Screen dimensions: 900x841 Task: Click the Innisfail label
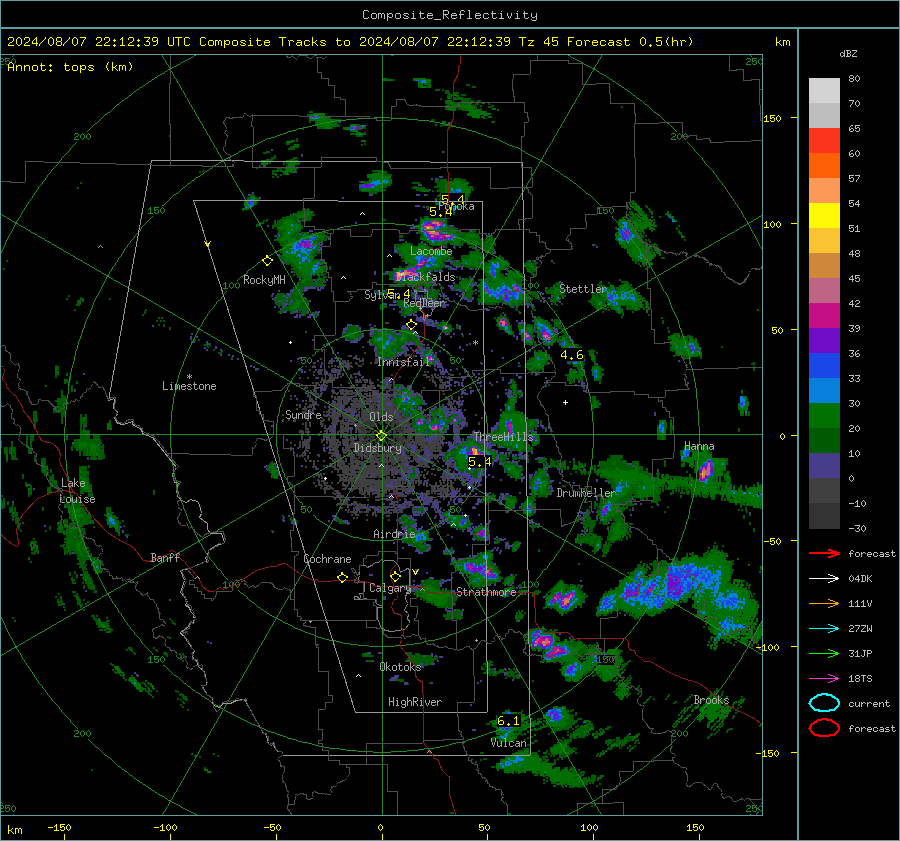tap(404, 362)
